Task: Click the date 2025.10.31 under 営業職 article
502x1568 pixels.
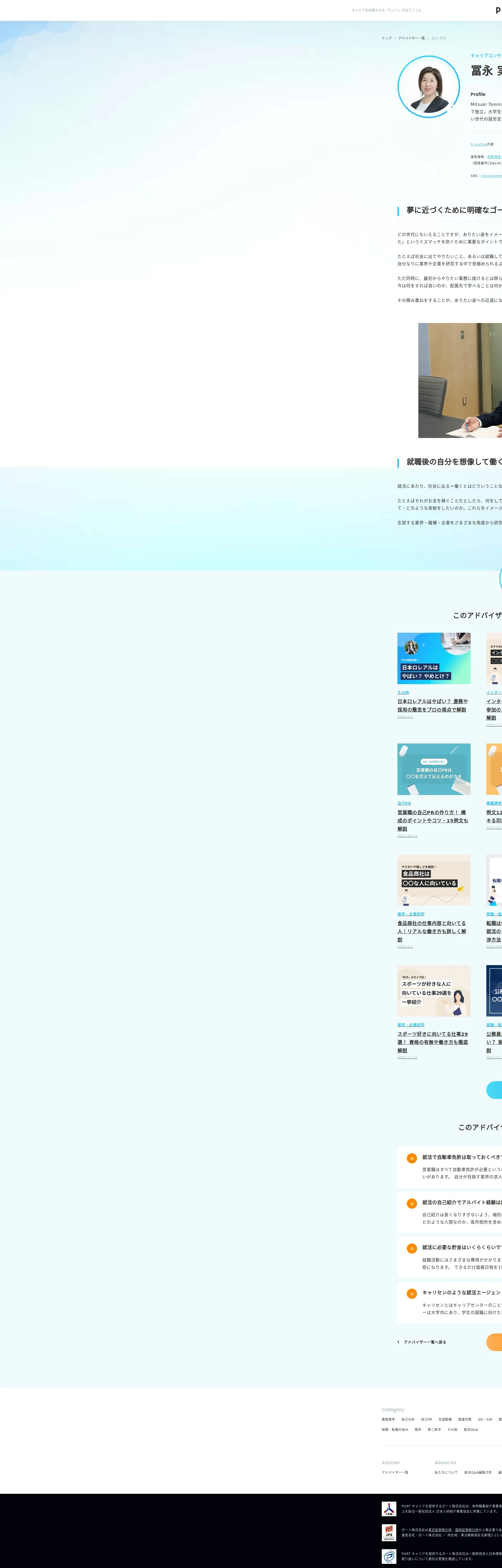Action: pyautogui.click(x=408, y=836)
